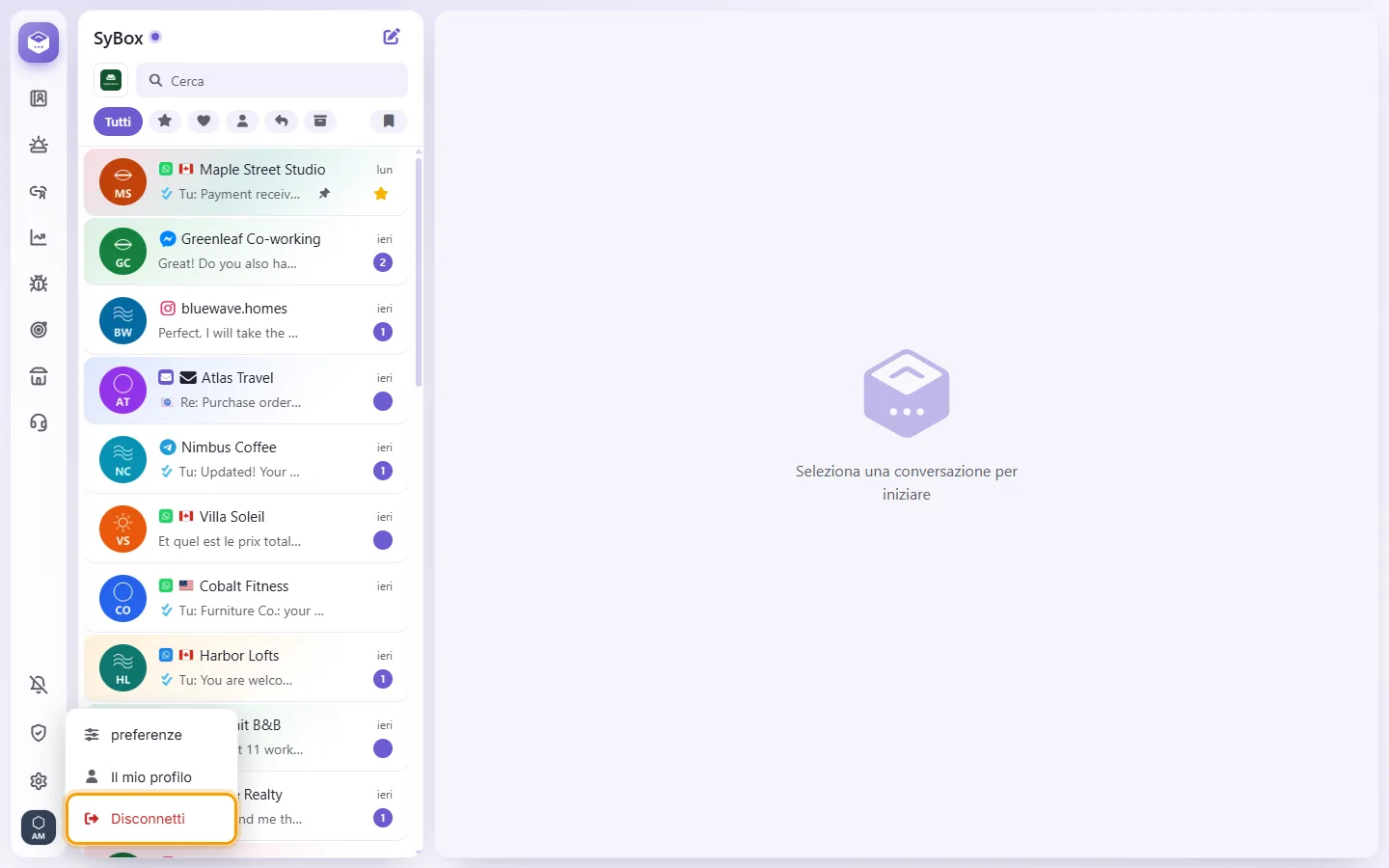Image resolution: width=1389 pixels, height=868 pixels.
Task: Open the headset support icon in the sidebar
Action: click(x=39, y=422)
